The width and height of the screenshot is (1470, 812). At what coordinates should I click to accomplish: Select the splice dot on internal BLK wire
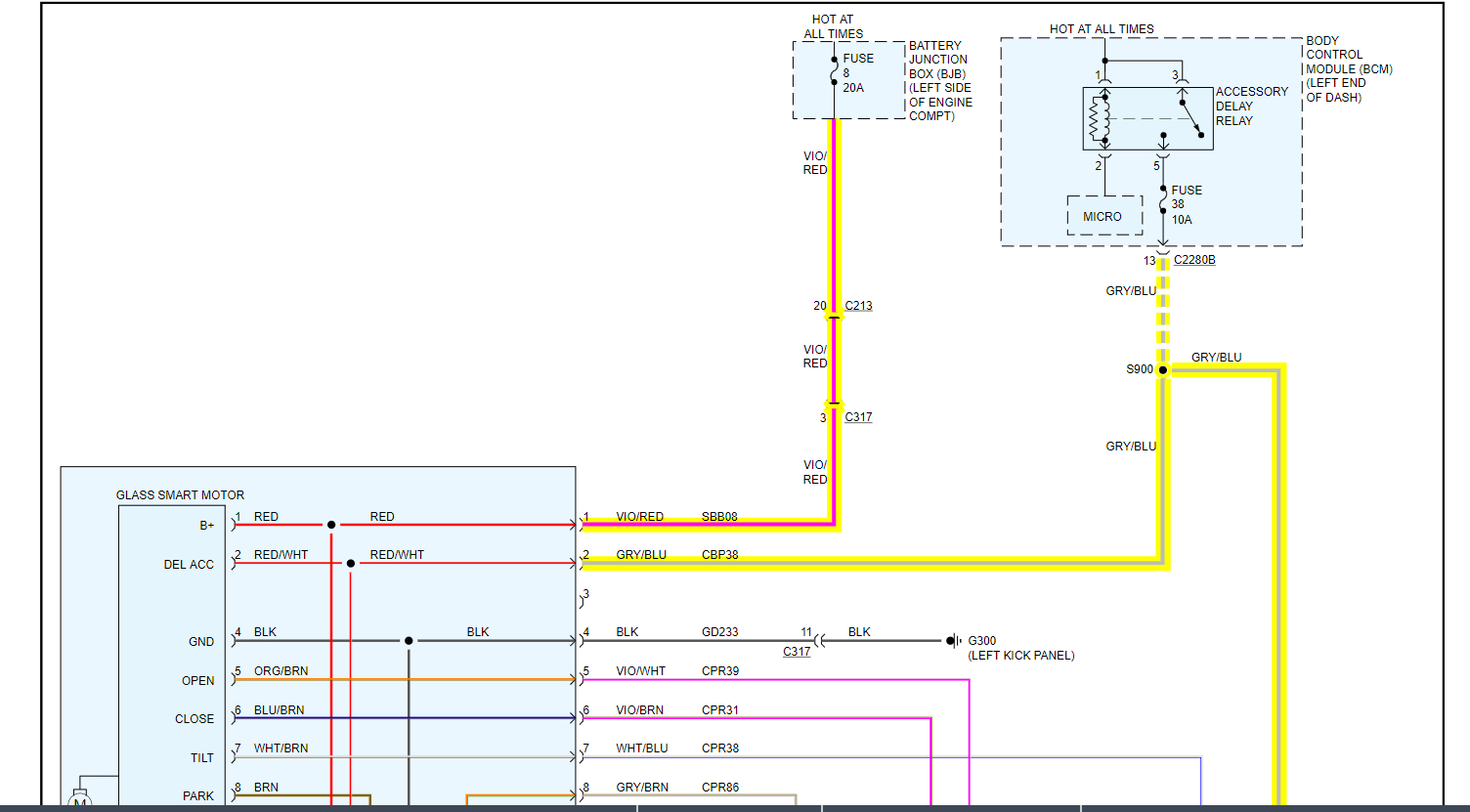[x=409, y=641]
